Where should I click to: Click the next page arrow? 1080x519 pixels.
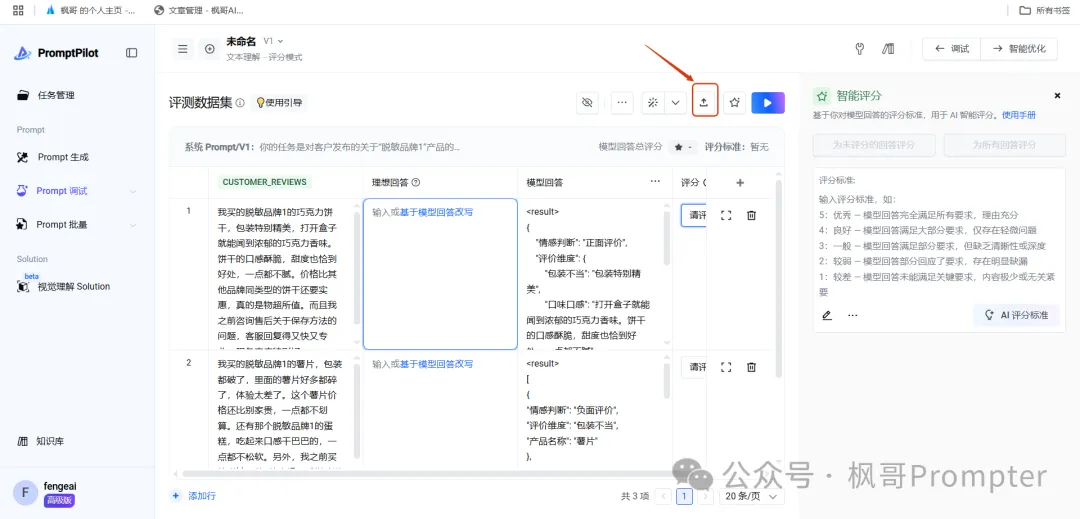(705, 496)
